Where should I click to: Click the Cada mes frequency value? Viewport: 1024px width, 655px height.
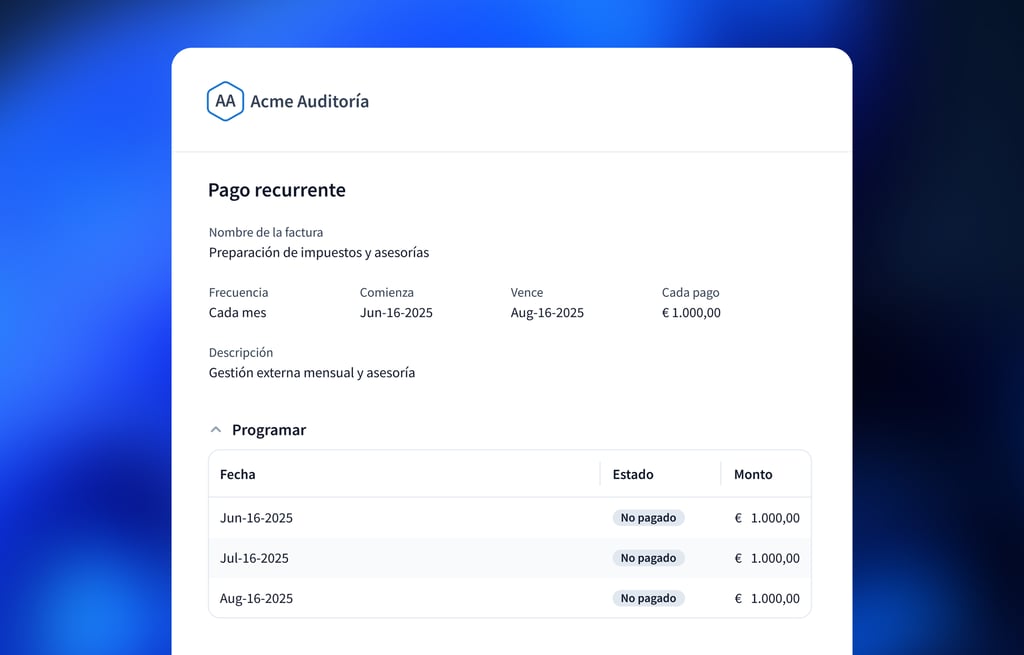click(x=237, y=313)
